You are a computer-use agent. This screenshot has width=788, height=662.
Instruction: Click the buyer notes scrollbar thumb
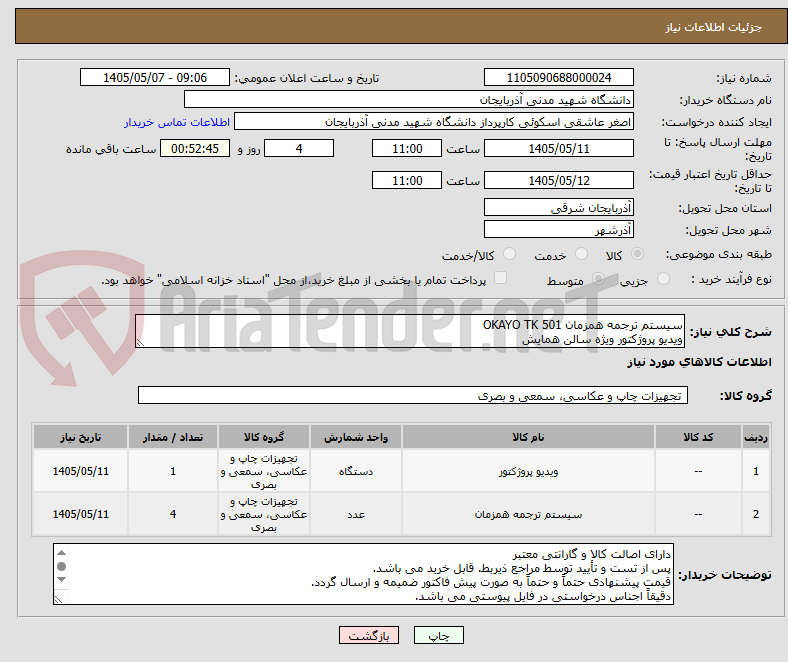(61, 566)
